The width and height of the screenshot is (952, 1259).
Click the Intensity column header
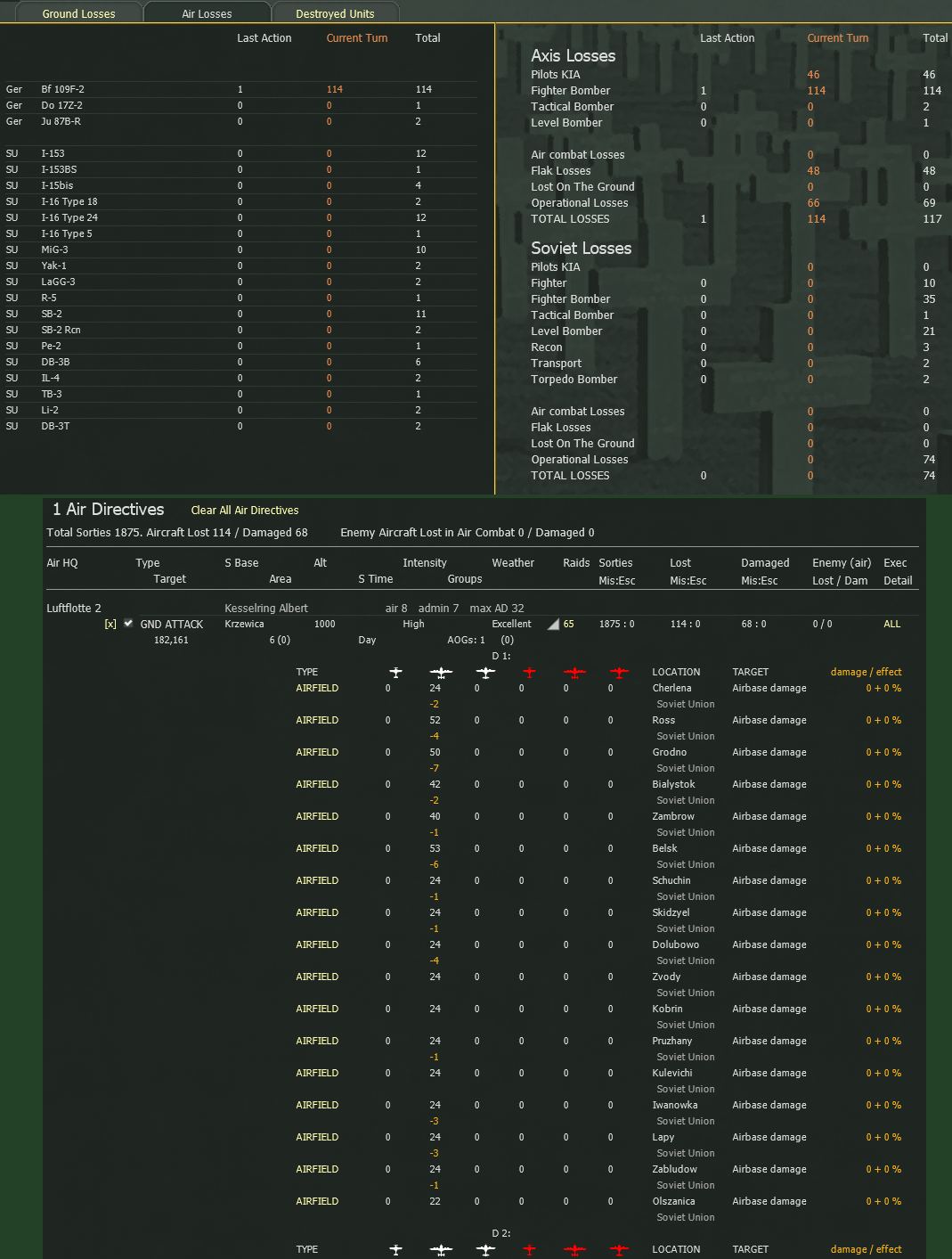click(x=425, y=563)
